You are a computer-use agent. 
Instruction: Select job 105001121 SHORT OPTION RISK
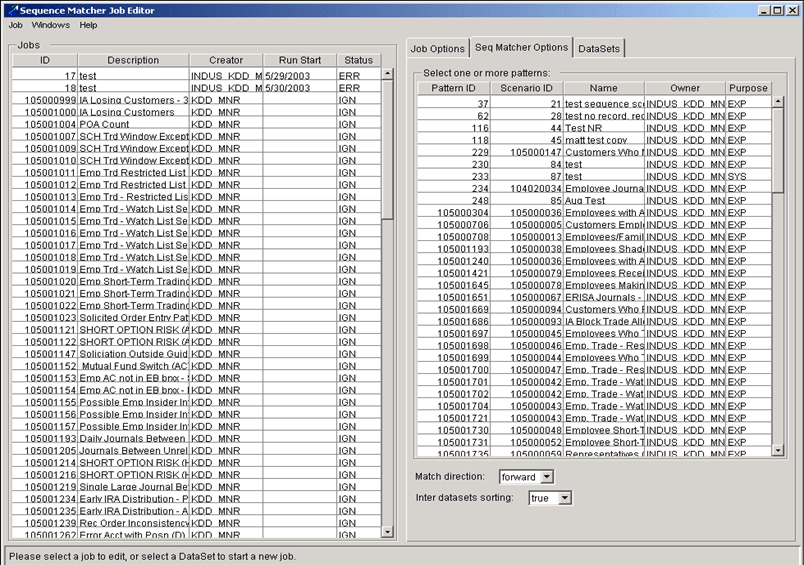tap(196, 330)
